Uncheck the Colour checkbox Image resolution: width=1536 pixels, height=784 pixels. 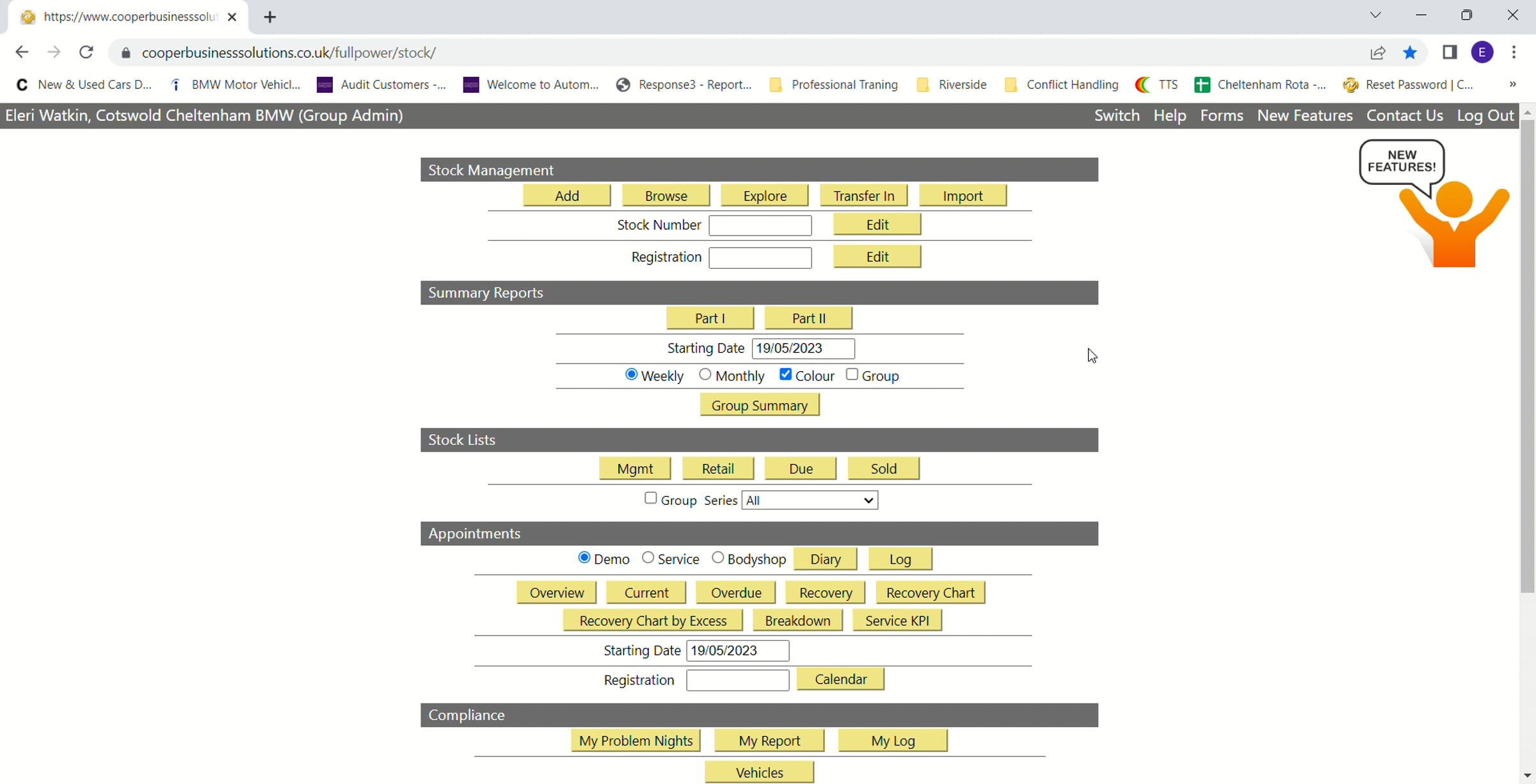pos(785,375)
